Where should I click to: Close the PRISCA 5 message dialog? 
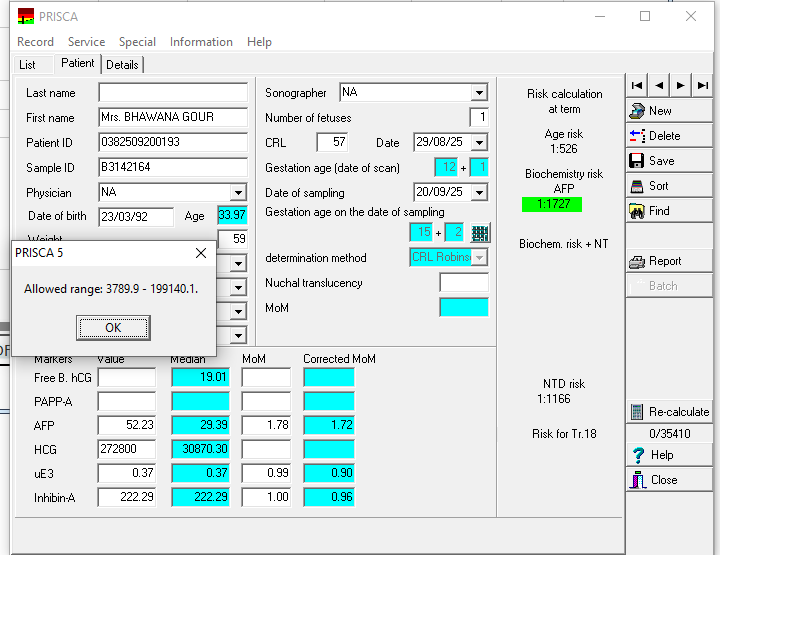pos(200,253)
